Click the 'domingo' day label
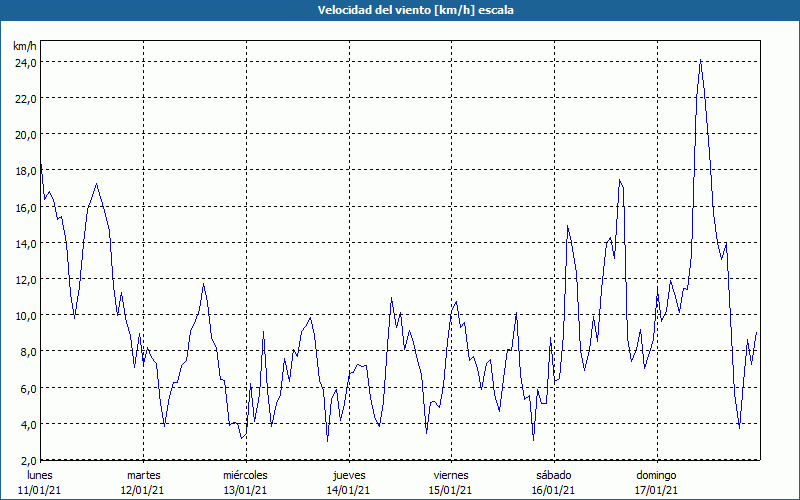The width and height of the screenshot is (800, 500). 656,476
